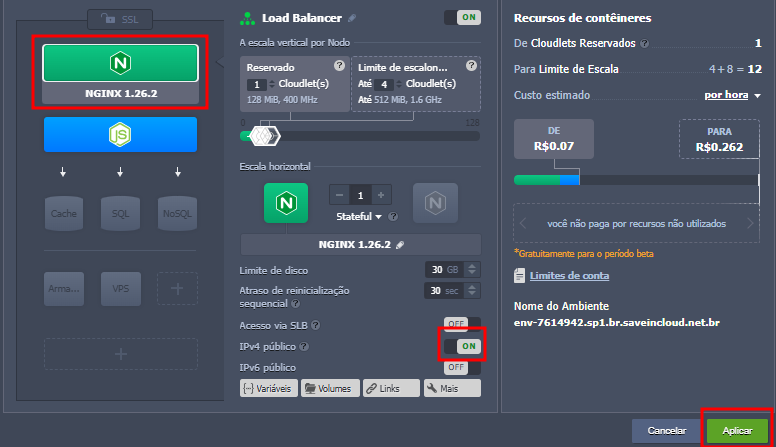The width and height of the screenshot is (776, 447).
Task: Click the vertical scaling slider handle
Action: (264, 136)
